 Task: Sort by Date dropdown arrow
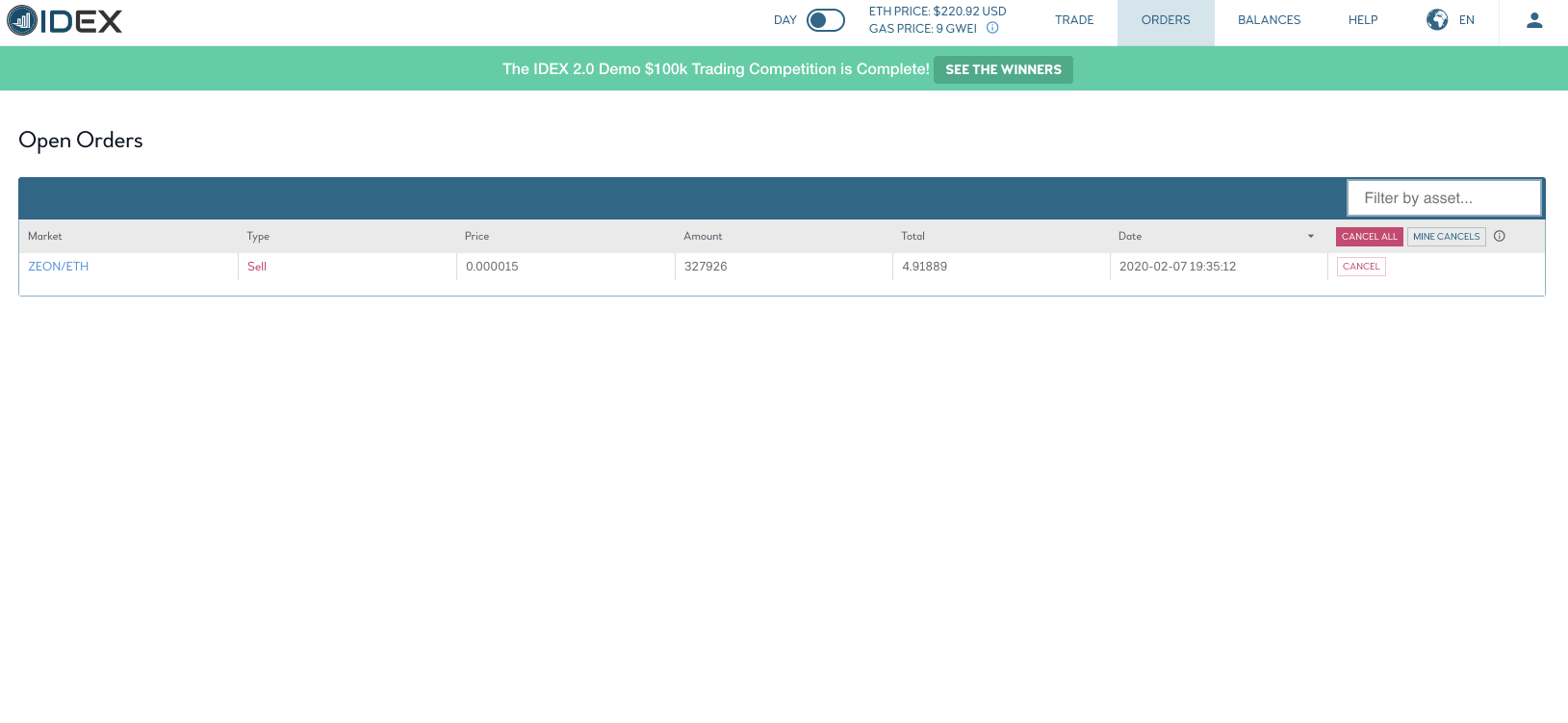point(1311,237)
